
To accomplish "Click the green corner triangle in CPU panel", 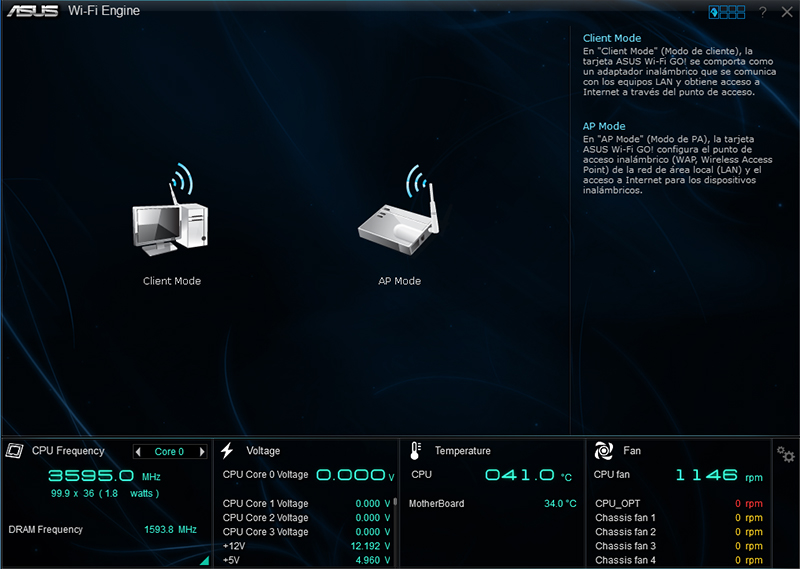I will pyautogui.click(x=205, y=560).
